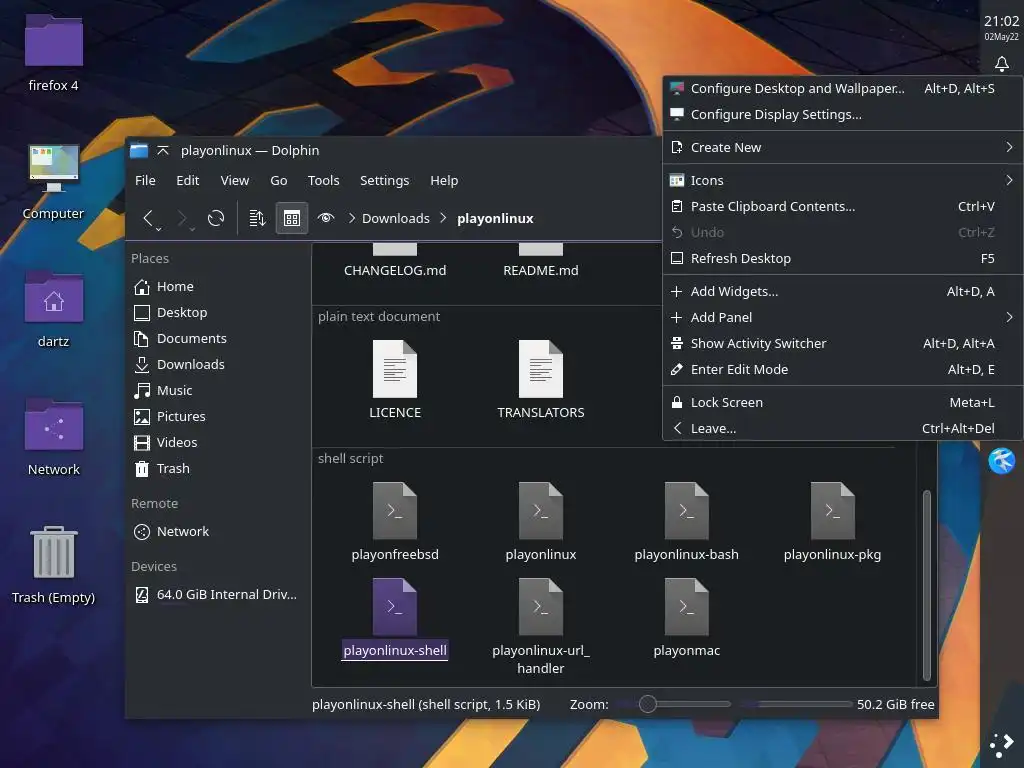Open Pictures in Places sidebar

click(218, 417)
